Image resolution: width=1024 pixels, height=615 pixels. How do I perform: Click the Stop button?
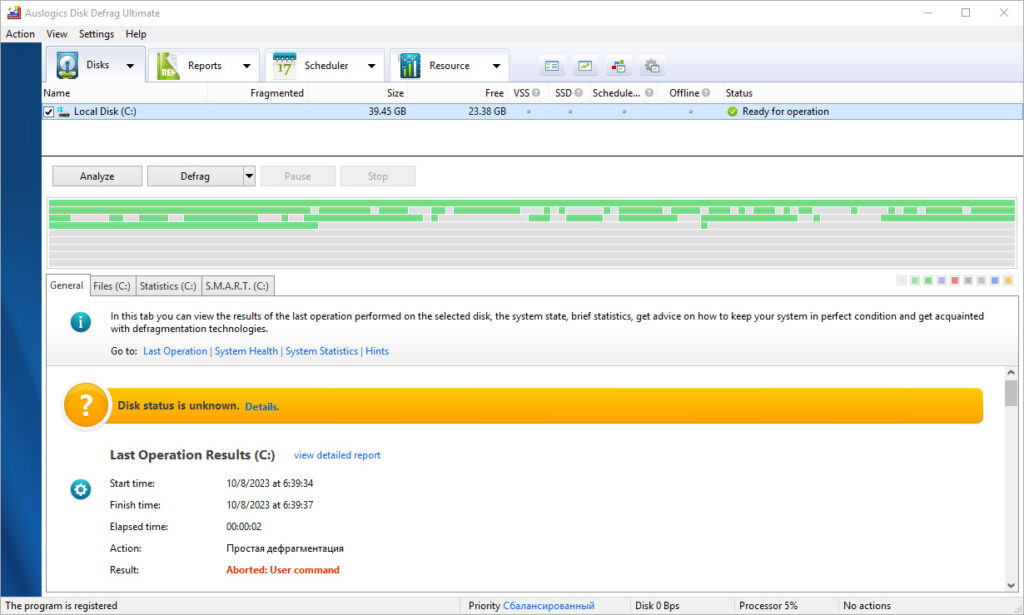pos(377,176)
